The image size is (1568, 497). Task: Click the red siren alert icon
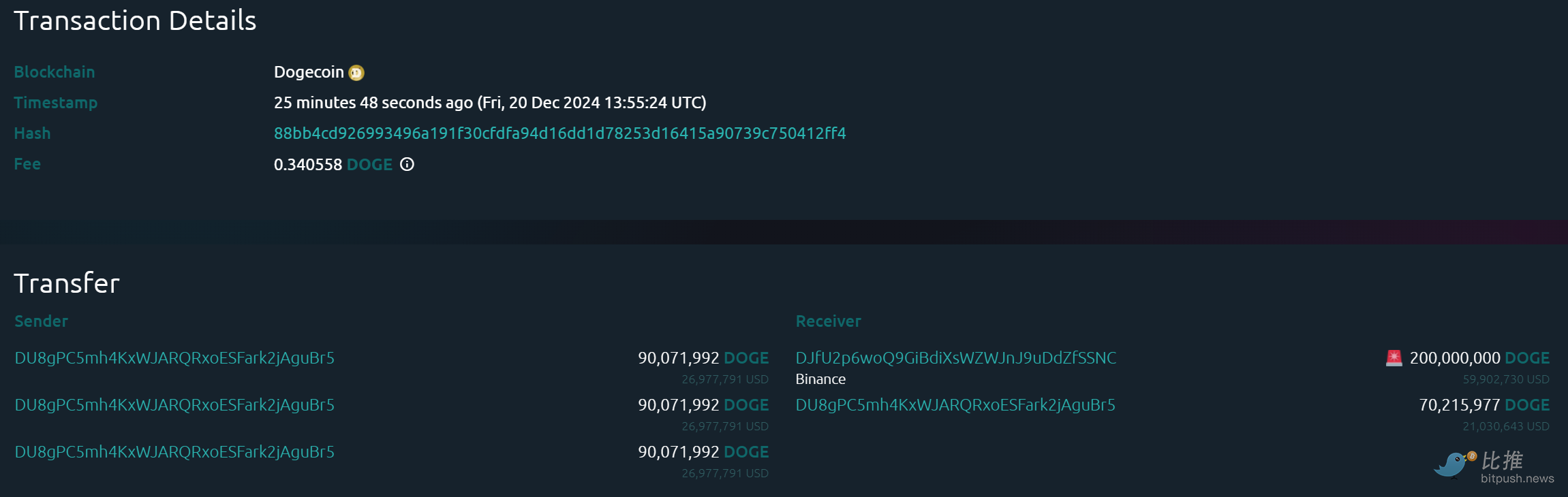(1394, 358)
